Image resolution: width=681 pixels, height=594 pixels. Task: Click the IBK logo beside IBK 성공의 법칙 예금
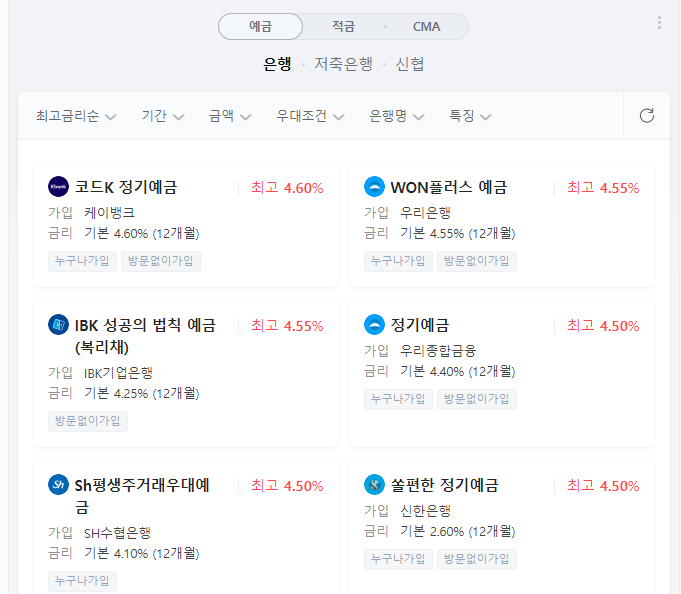click(58, 324)
